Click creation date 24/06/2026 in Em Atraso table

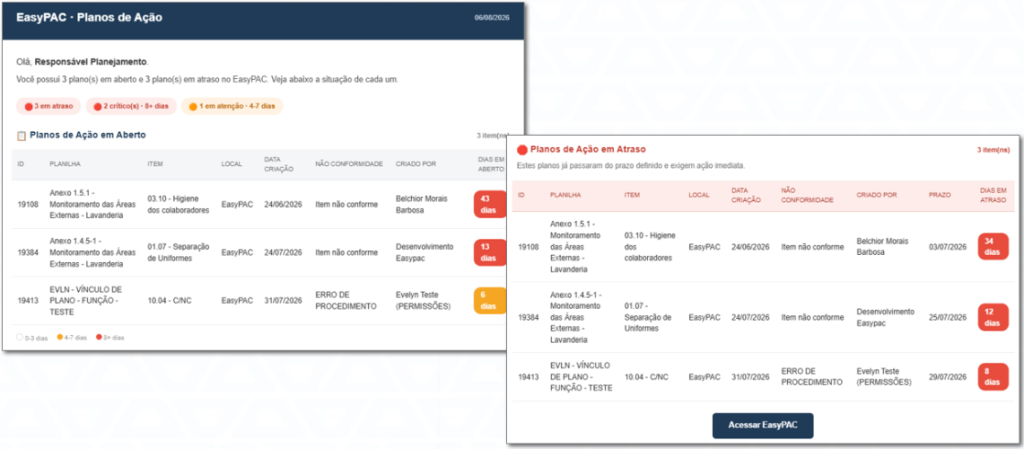pos(750,247)
